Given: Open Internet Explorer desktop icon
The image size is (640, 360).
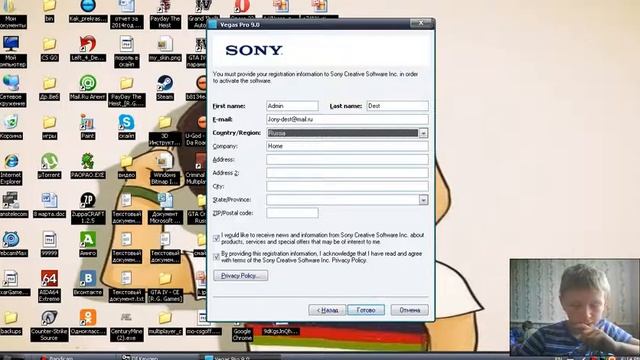Looking at the screenshot, I should pyautogui.click(x=11, y=162).
